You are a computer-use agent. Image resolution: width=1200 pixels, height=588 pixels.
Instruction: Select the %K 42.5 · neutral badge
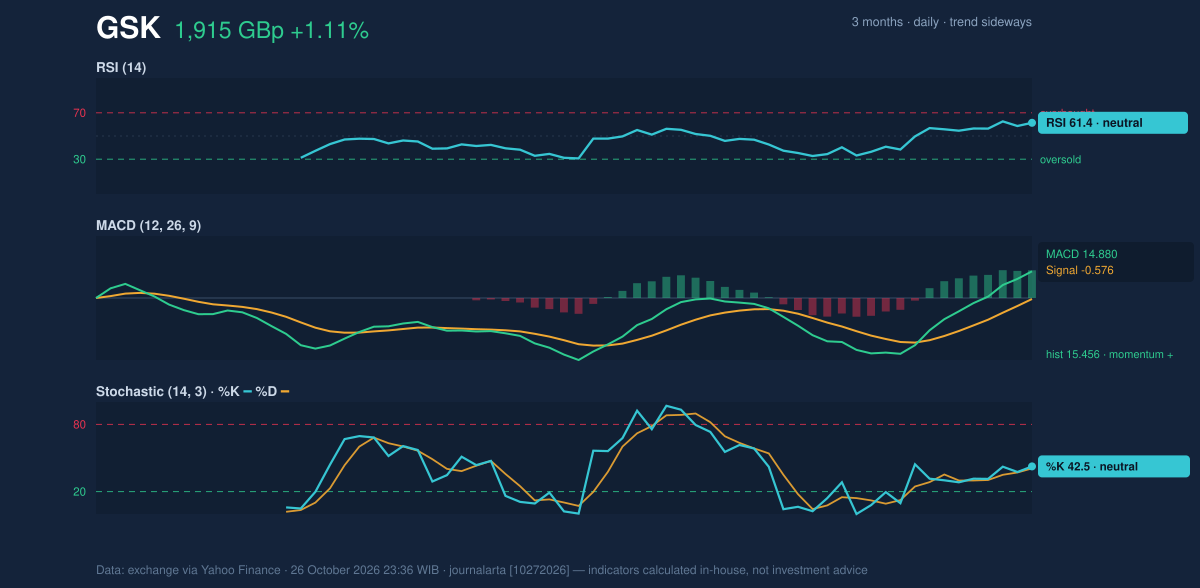[1114, 466]
